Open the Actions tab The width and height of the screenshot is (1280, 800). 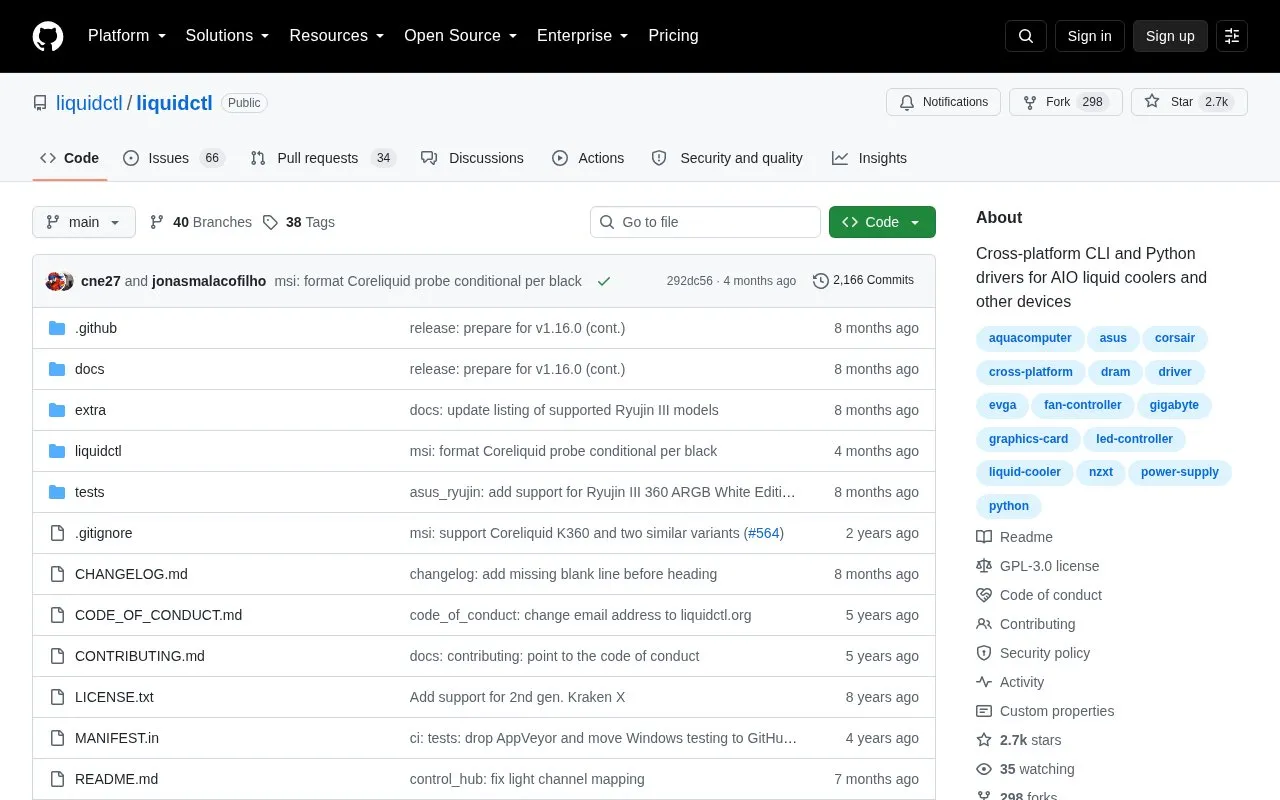coord(588,158)
